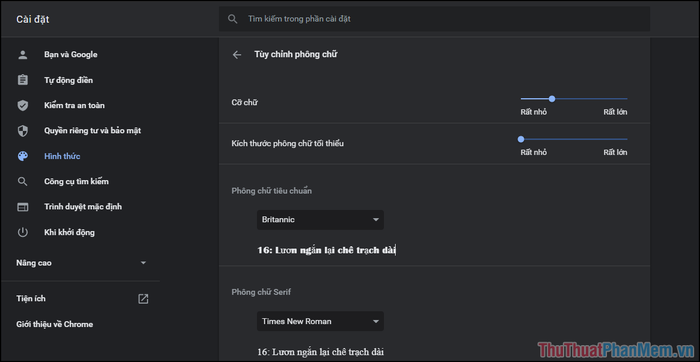Click the power icon for Khi khởi động
The width and height of the screenshot is (700, 362).
[22, 232]
